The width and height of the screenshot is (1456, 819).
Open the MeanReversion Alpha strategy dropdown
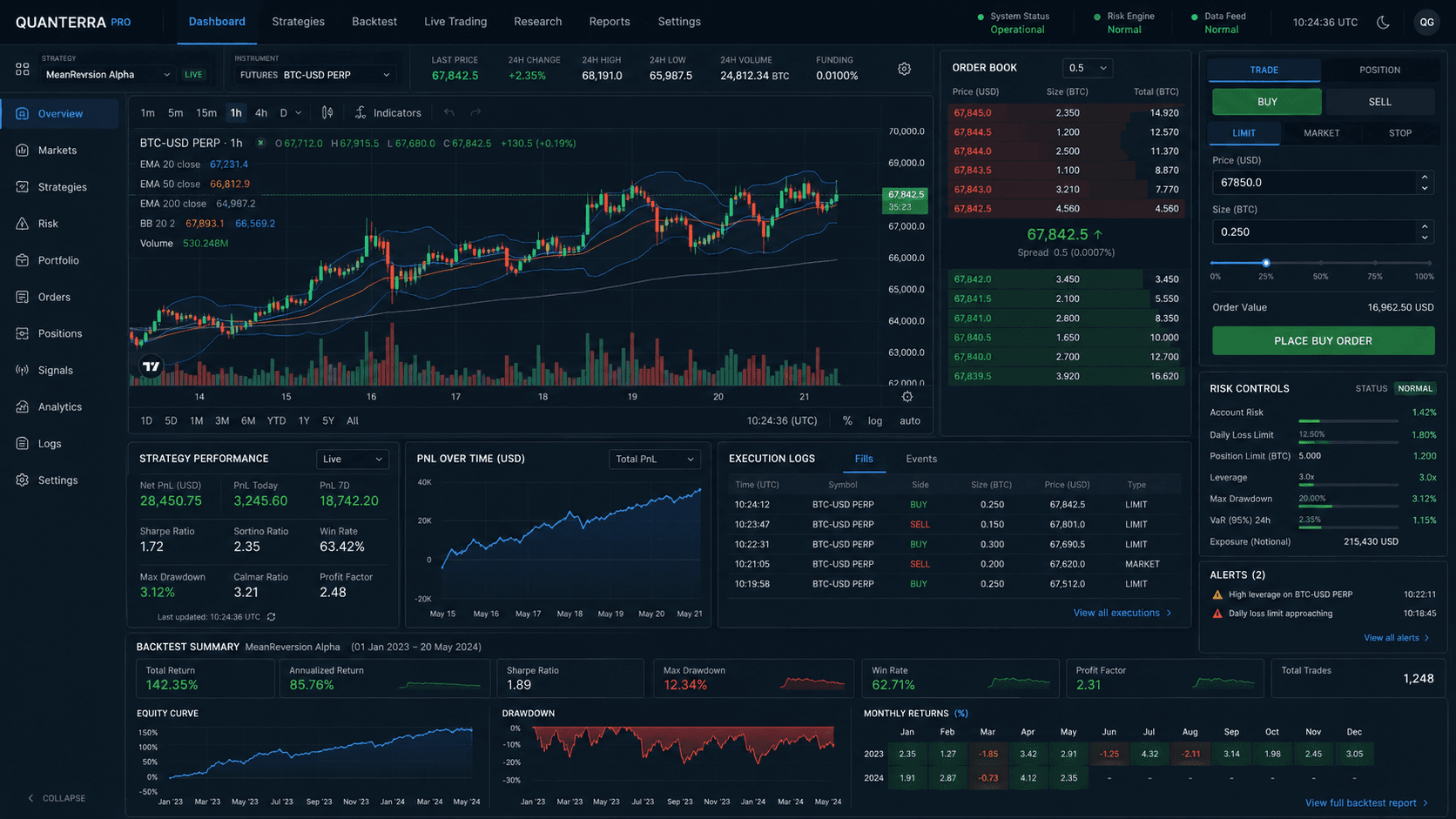[107, 75]
